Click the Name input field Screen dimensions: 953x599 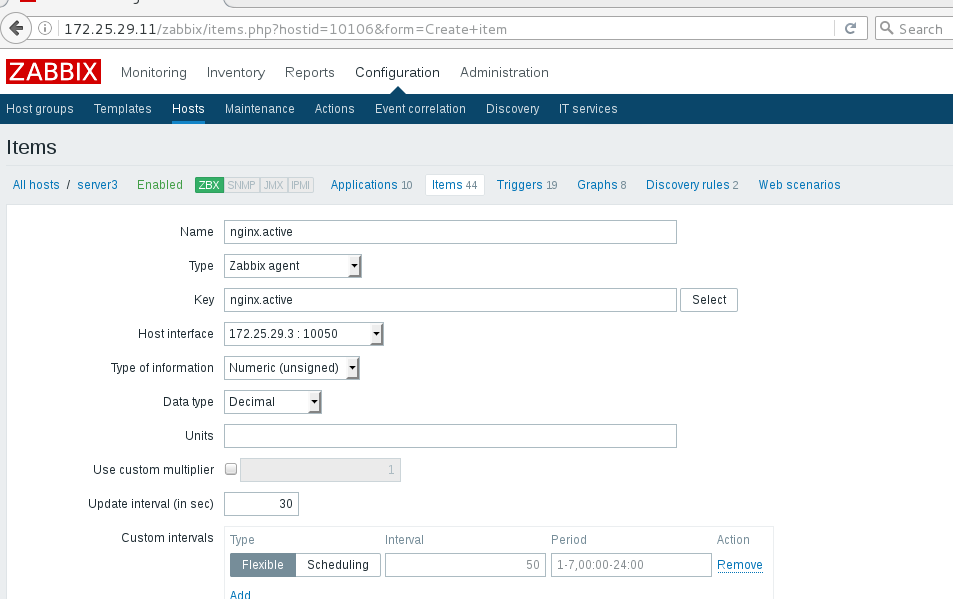450,232
